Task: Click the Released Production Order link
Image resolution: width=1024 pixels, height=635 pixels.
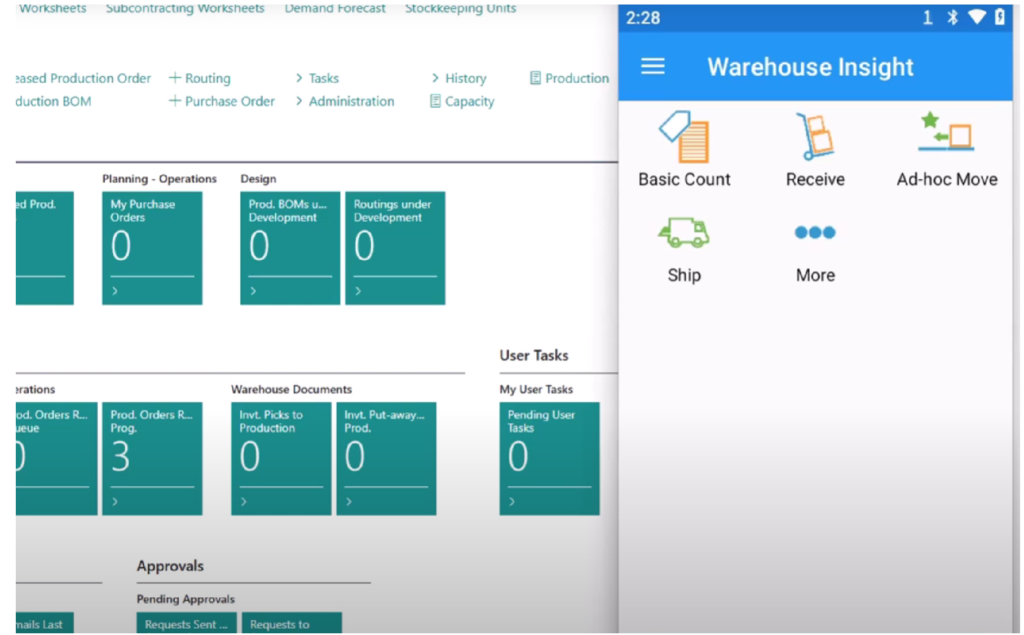Action: (83, 78)
